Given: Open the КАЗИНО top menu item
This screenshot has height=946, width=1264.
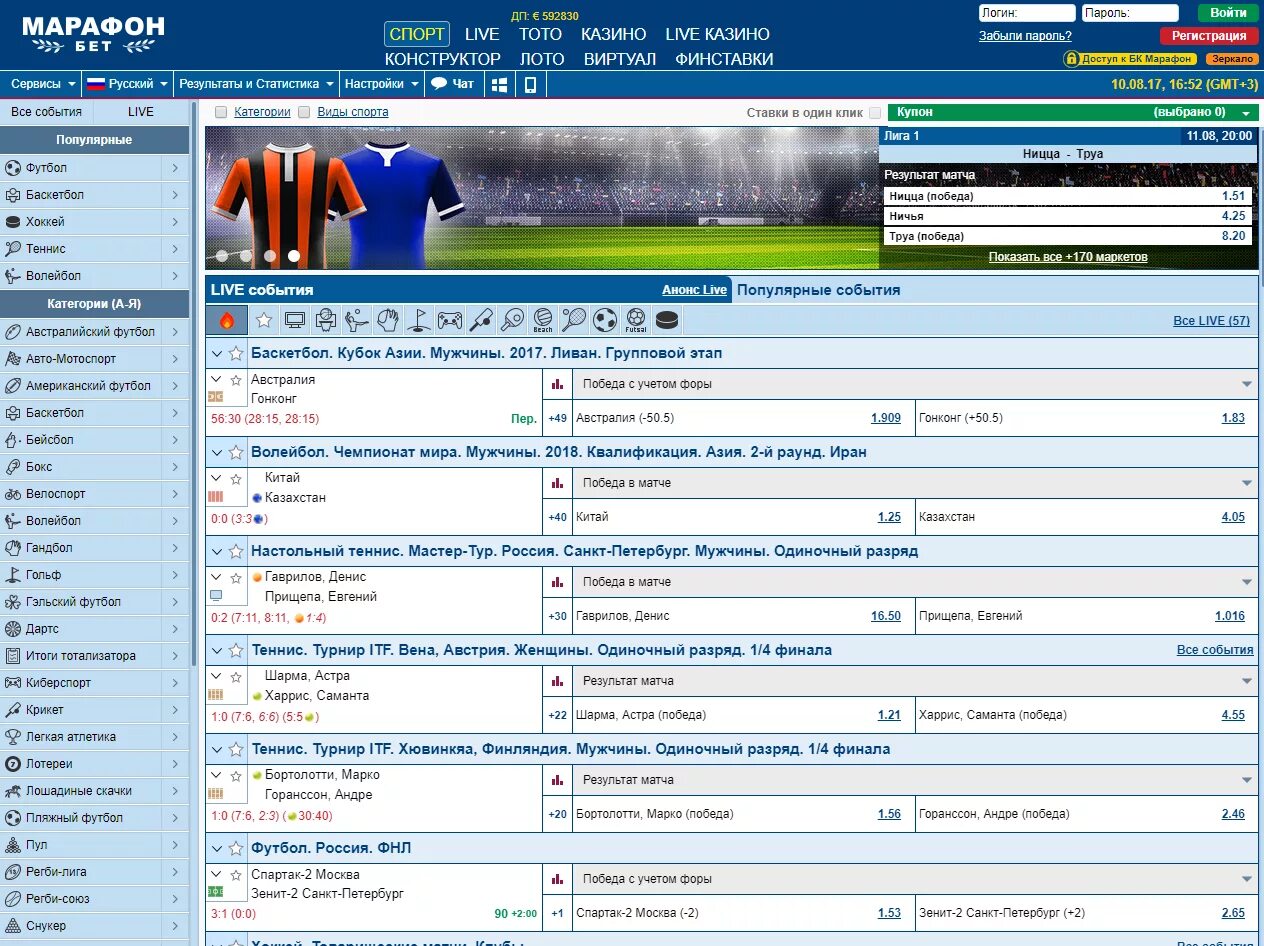Looking at the screenshot, I should pyautogui.click(x=614, y=34).
